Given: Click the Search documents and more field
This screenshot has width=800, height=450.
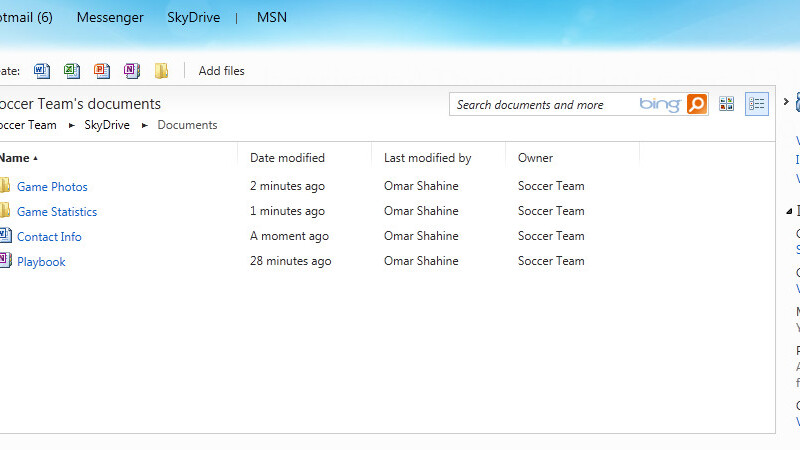Looking at the screenshot, I should coord(545,105).
